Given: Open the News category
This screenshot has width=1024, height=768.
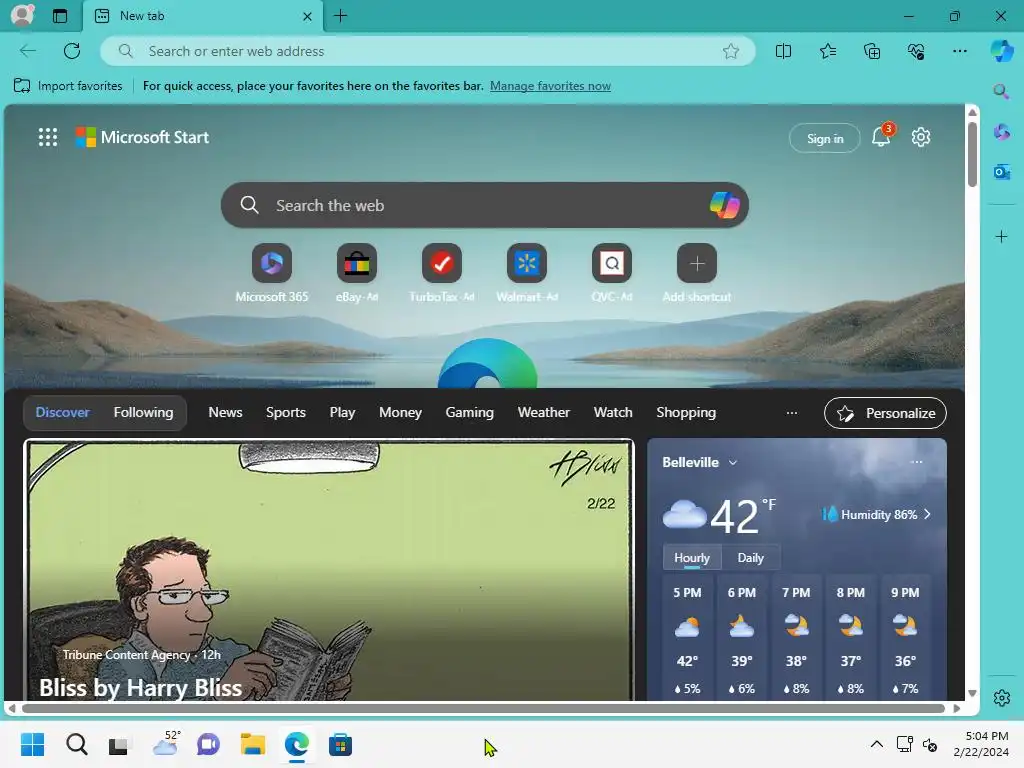Looking at the screenshot, I should tap(225, 412).
